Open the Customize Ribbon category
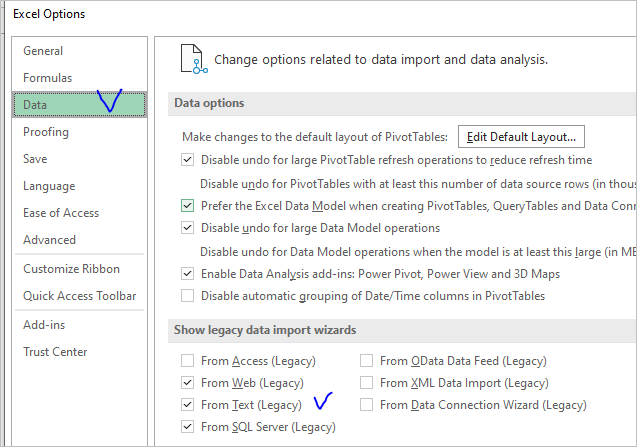This screenshot has width=637, height=447. pyautogui.click(x=71, y=269)
